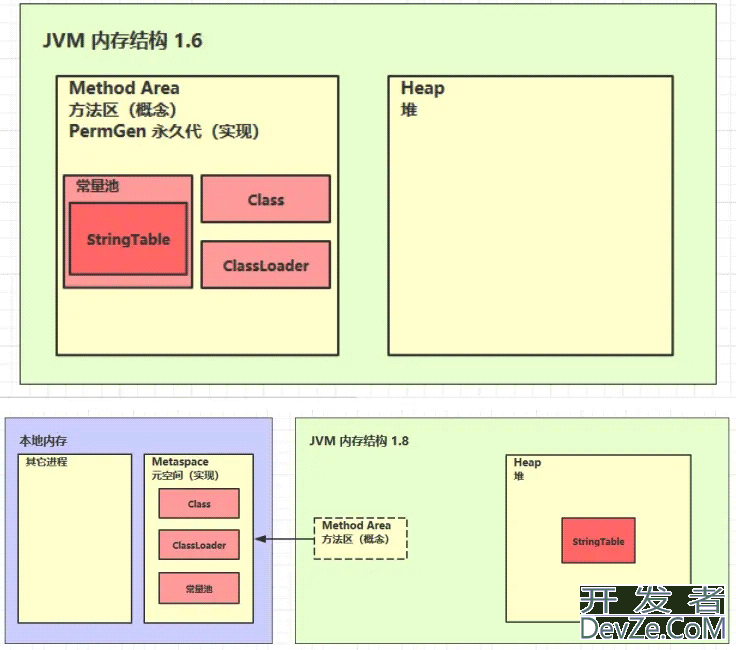Viewport: 736px width, 650px height.
Task: Click the StringTable box inside PermGen's 常量池
Action: 128,239
